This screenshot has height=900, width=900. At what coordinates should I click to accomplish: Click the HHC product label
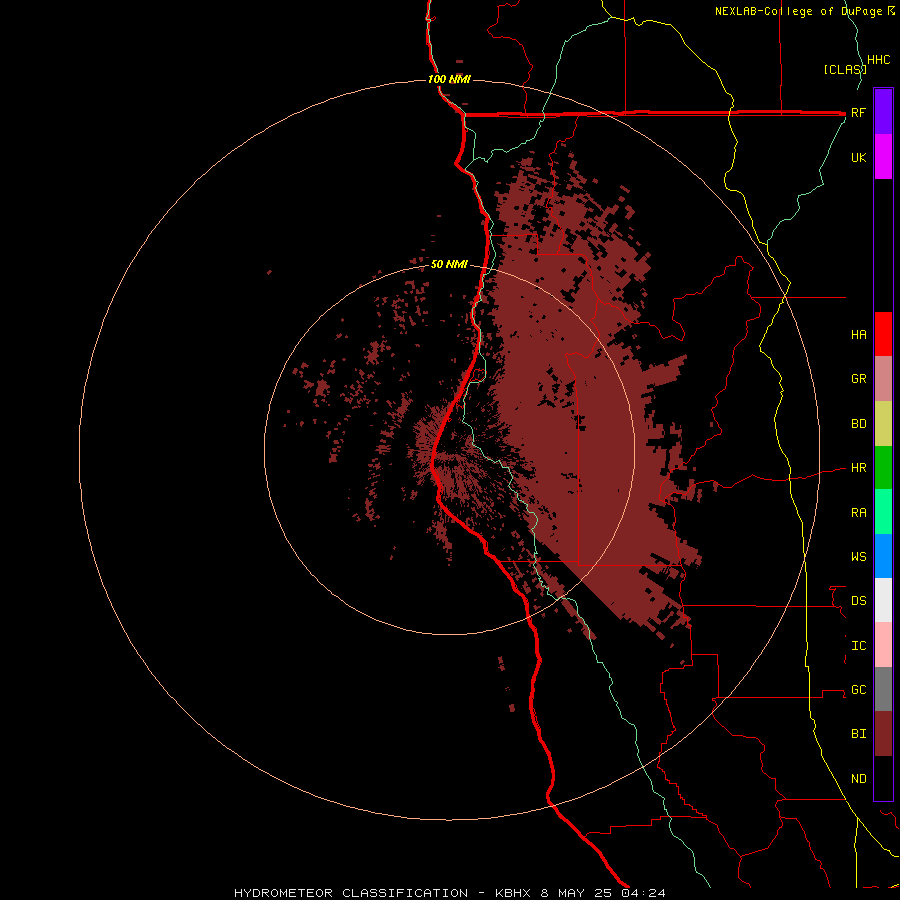click(878, 60)
